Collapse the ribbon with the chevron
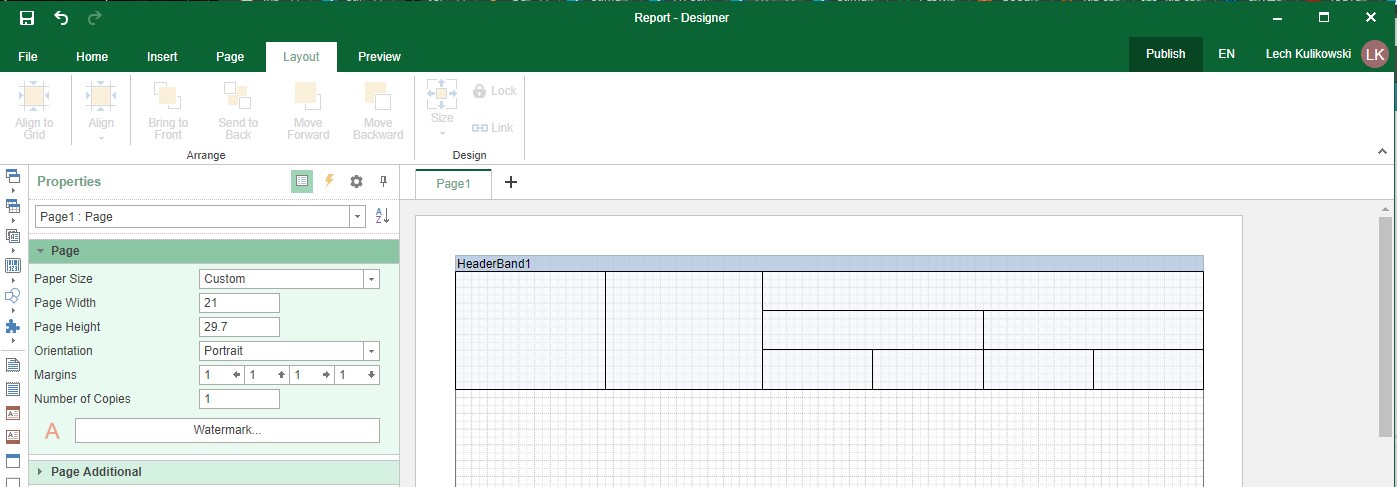The height and width of the screenshot is (487, 1397). [x=1383, y=152]
